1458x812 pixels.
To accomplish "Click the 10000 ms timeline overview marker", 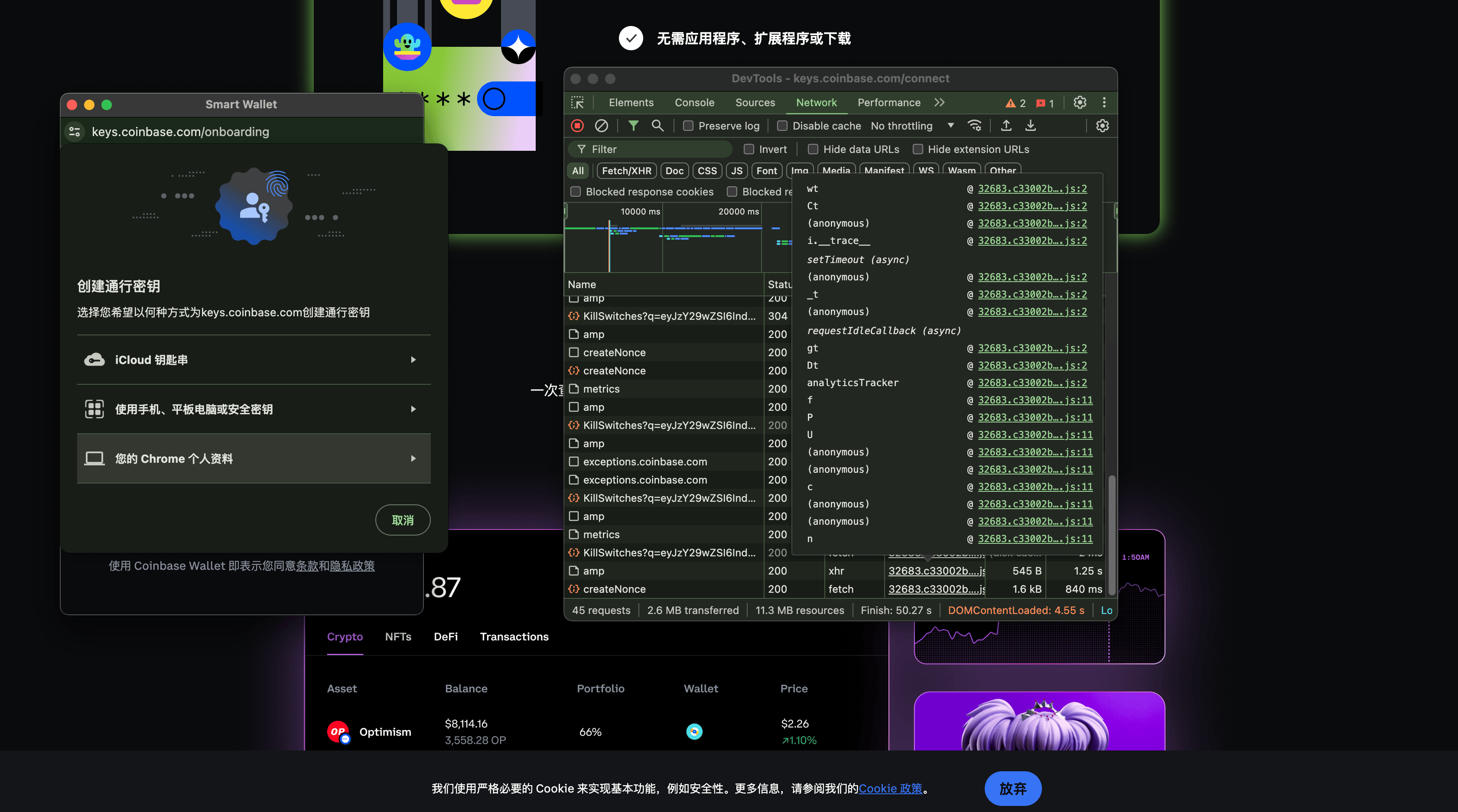I will (640, 211).
